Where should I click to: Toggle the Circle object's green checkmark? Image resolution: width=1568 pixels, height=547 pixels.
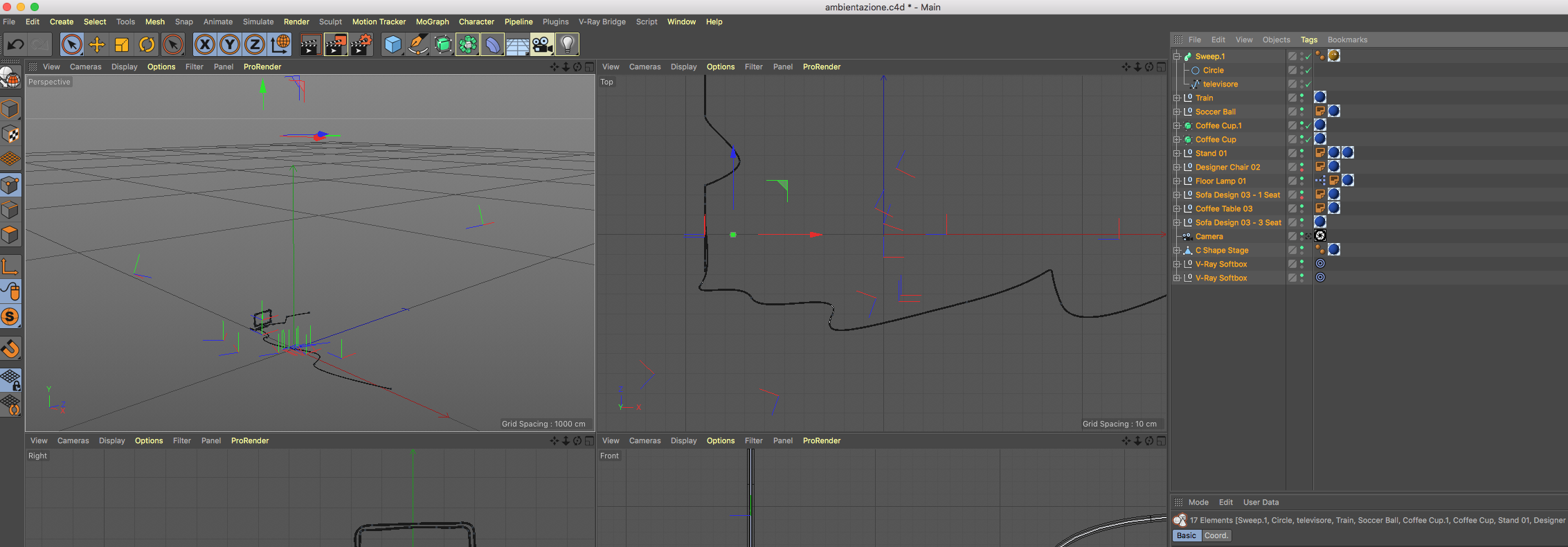point(1308,71)
